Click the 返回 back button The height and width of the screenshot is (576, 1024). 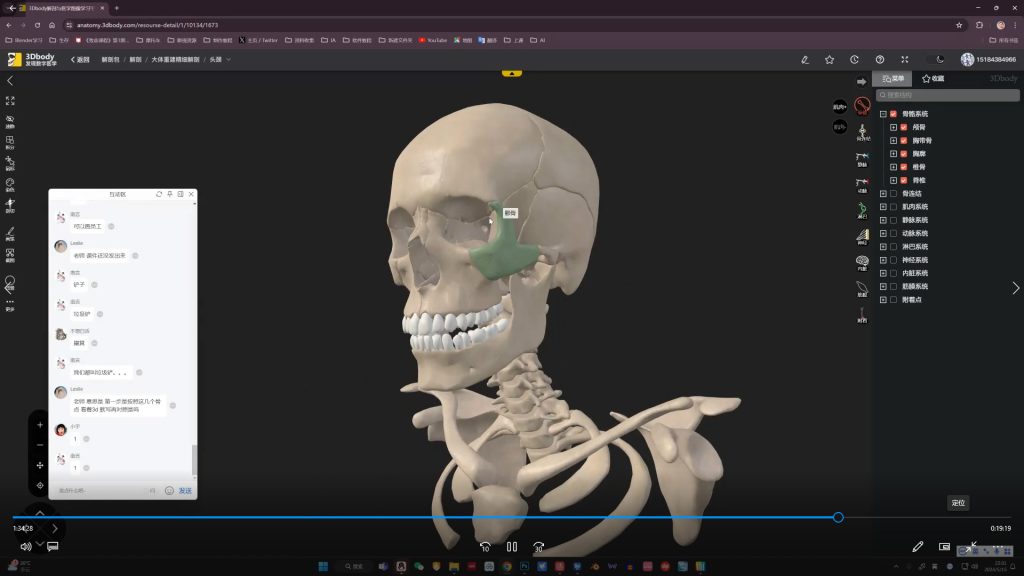(x=80, y=60)
